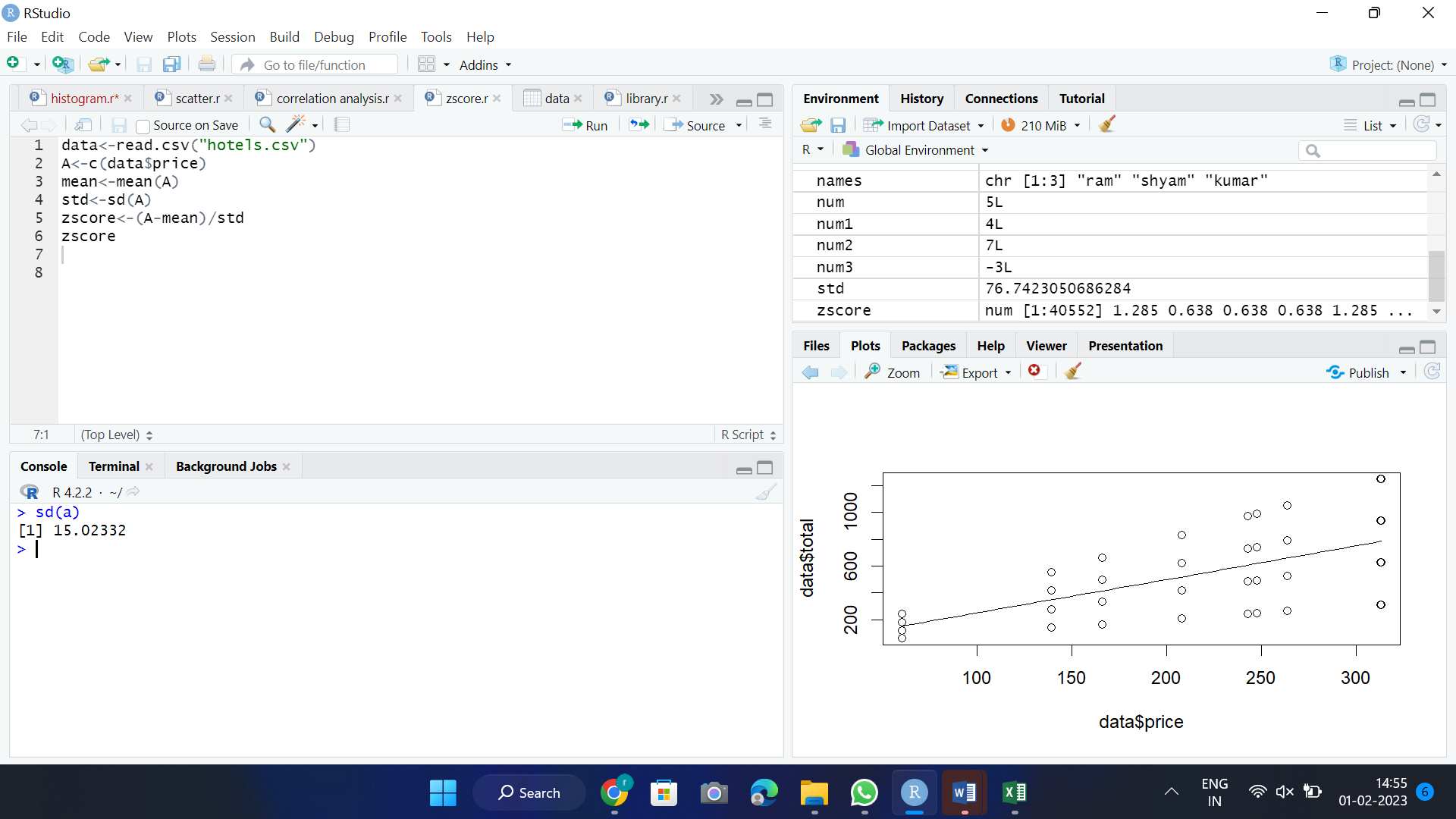Clear the console with broom icon
The image size is (1456, 819).
click(x=766, y=492)
